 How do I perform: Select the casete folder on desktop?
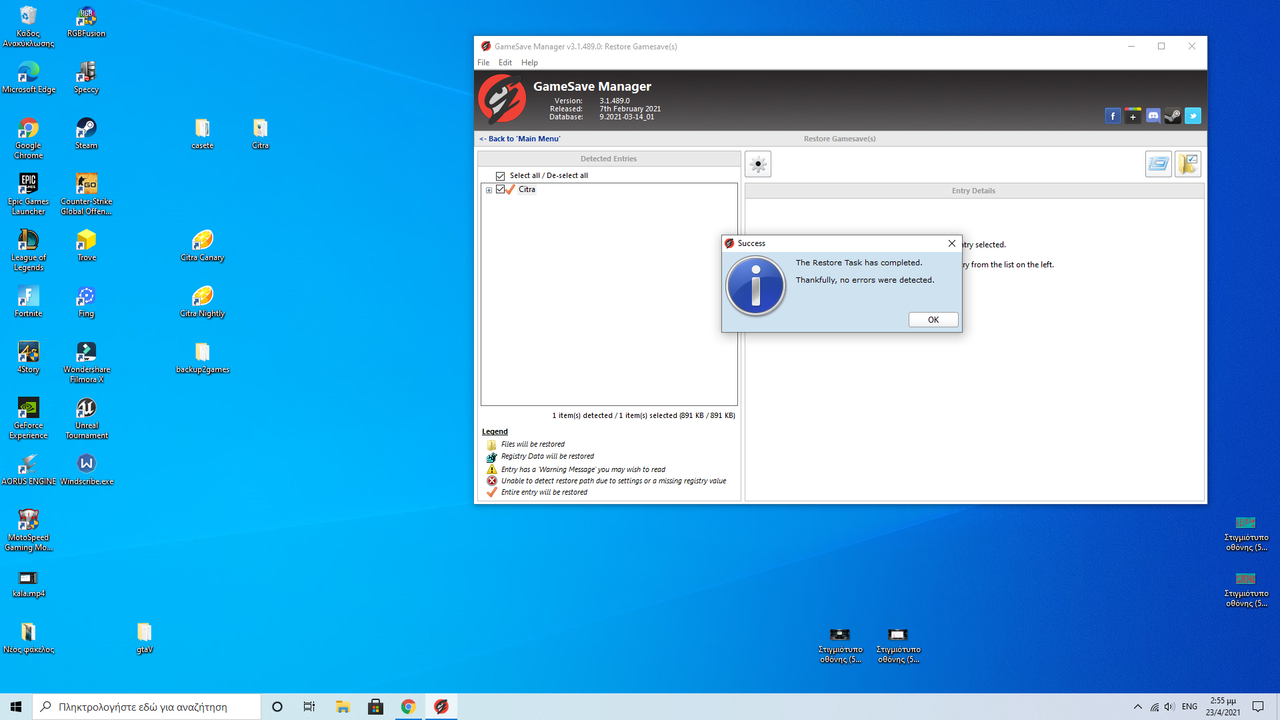202,134
